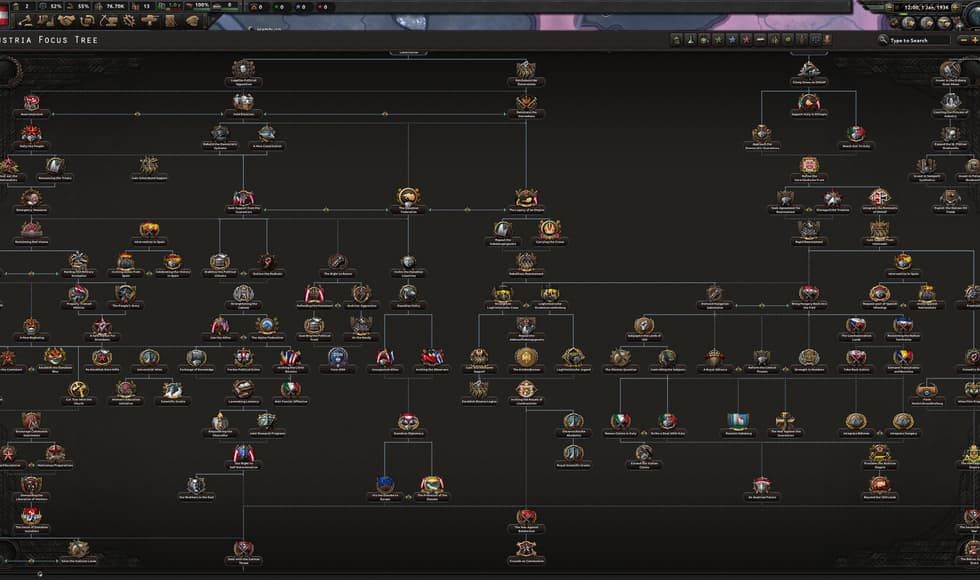Select The Alpine Federation focus
This screenshot has height=580, width=980.
tap(267, 328)
